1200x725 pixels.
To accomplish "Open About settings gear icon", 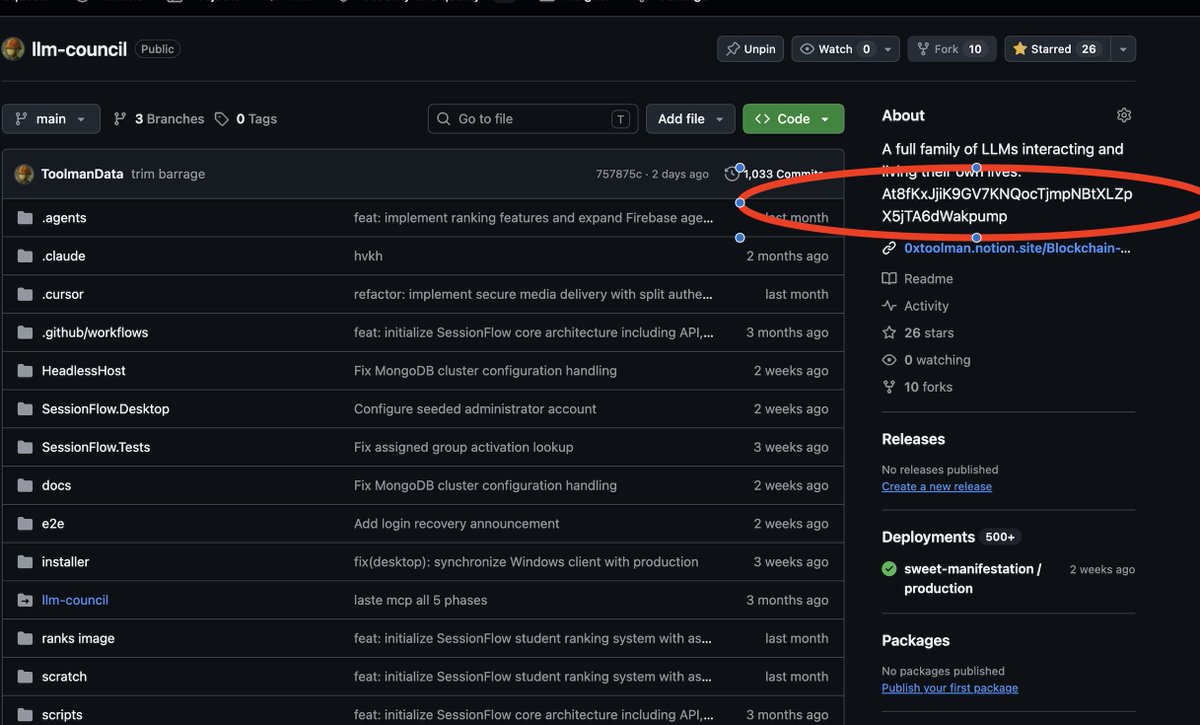I will pyautogui.click(x=1124, y=115).
